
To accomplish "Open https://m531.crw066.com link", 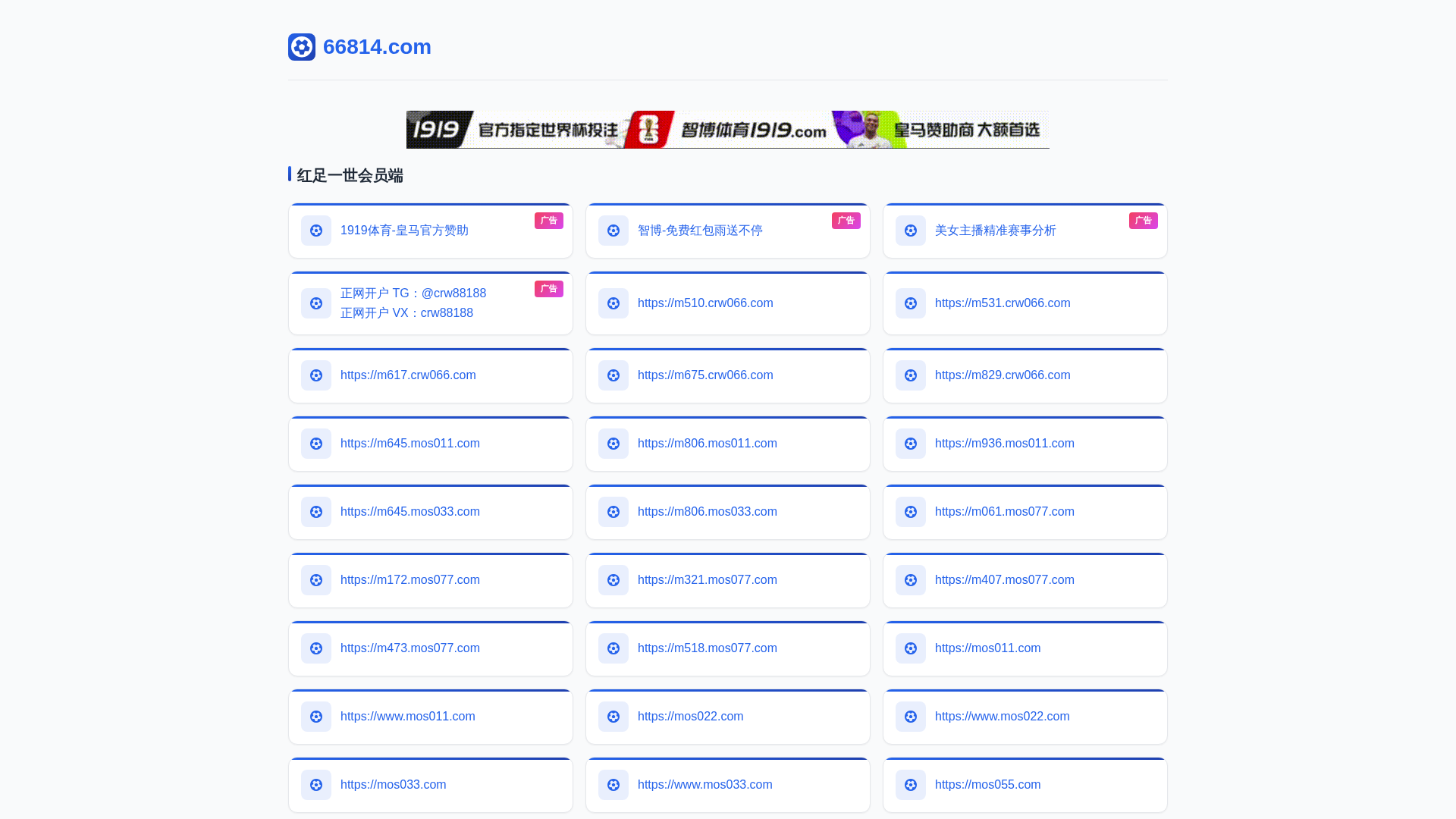I will coord(1003,303).
